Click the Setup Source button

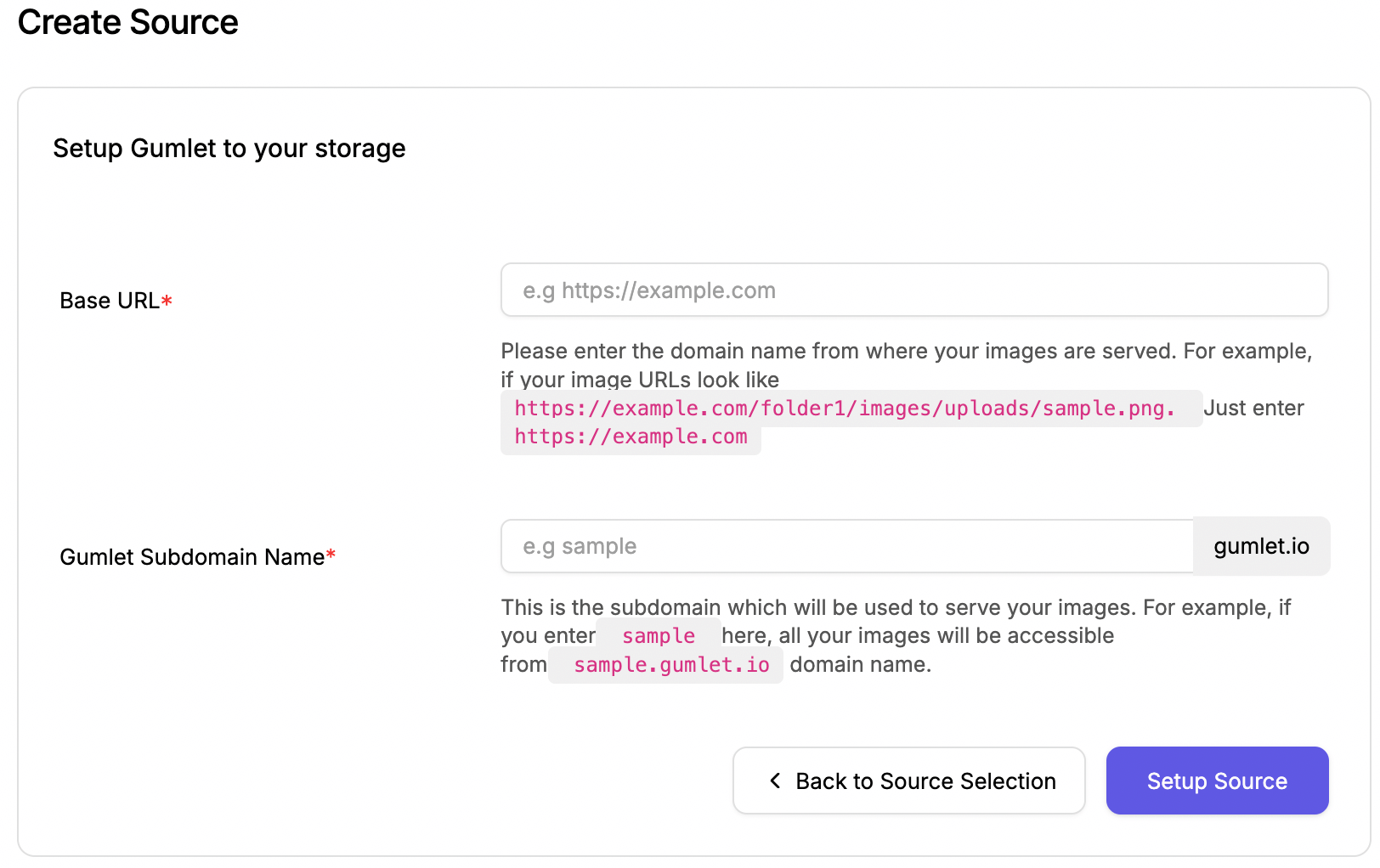pos(1217,781)
